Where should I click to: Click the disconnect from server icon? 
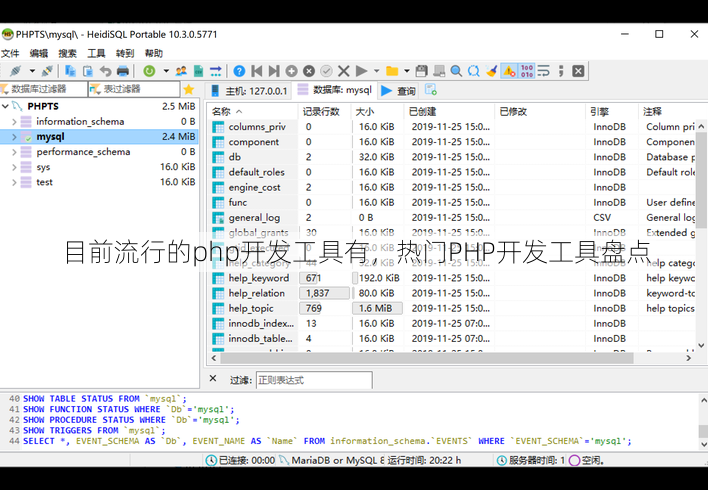coord(47,71)
